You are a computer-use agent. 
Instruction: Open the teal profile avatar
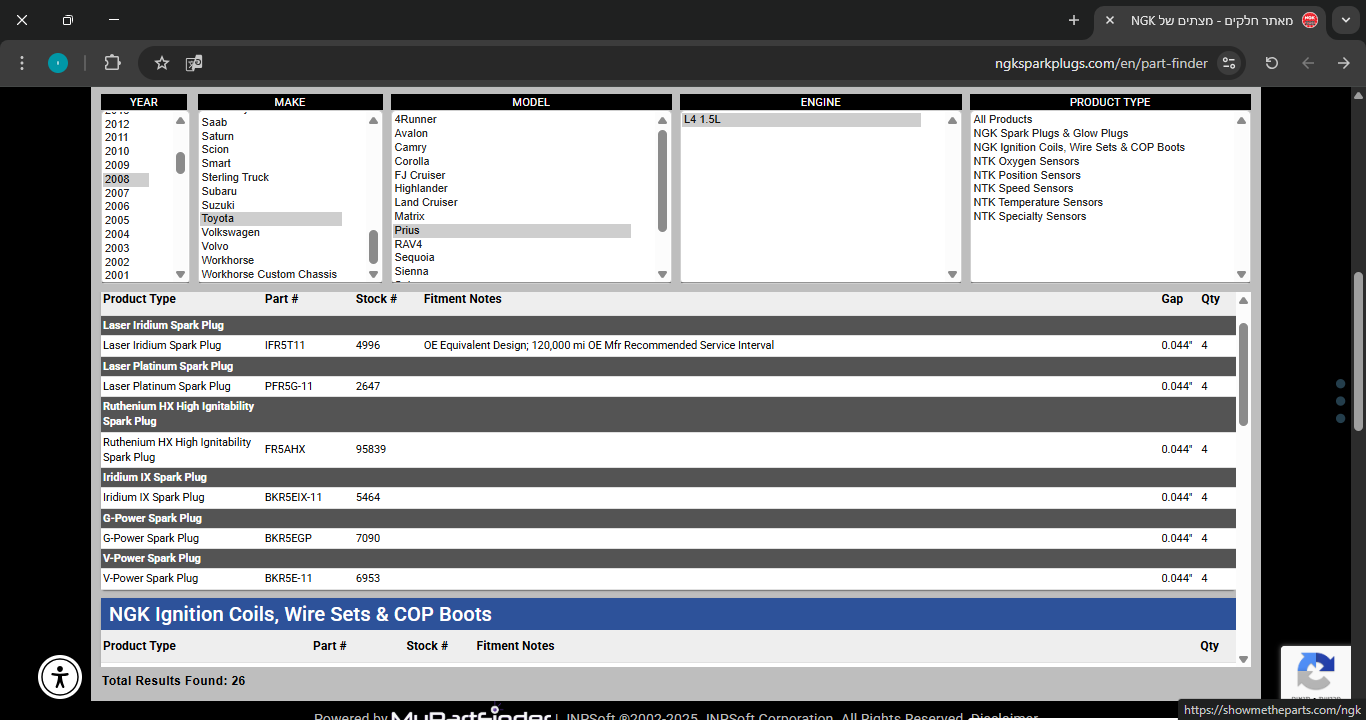click(x=58, y=63)
